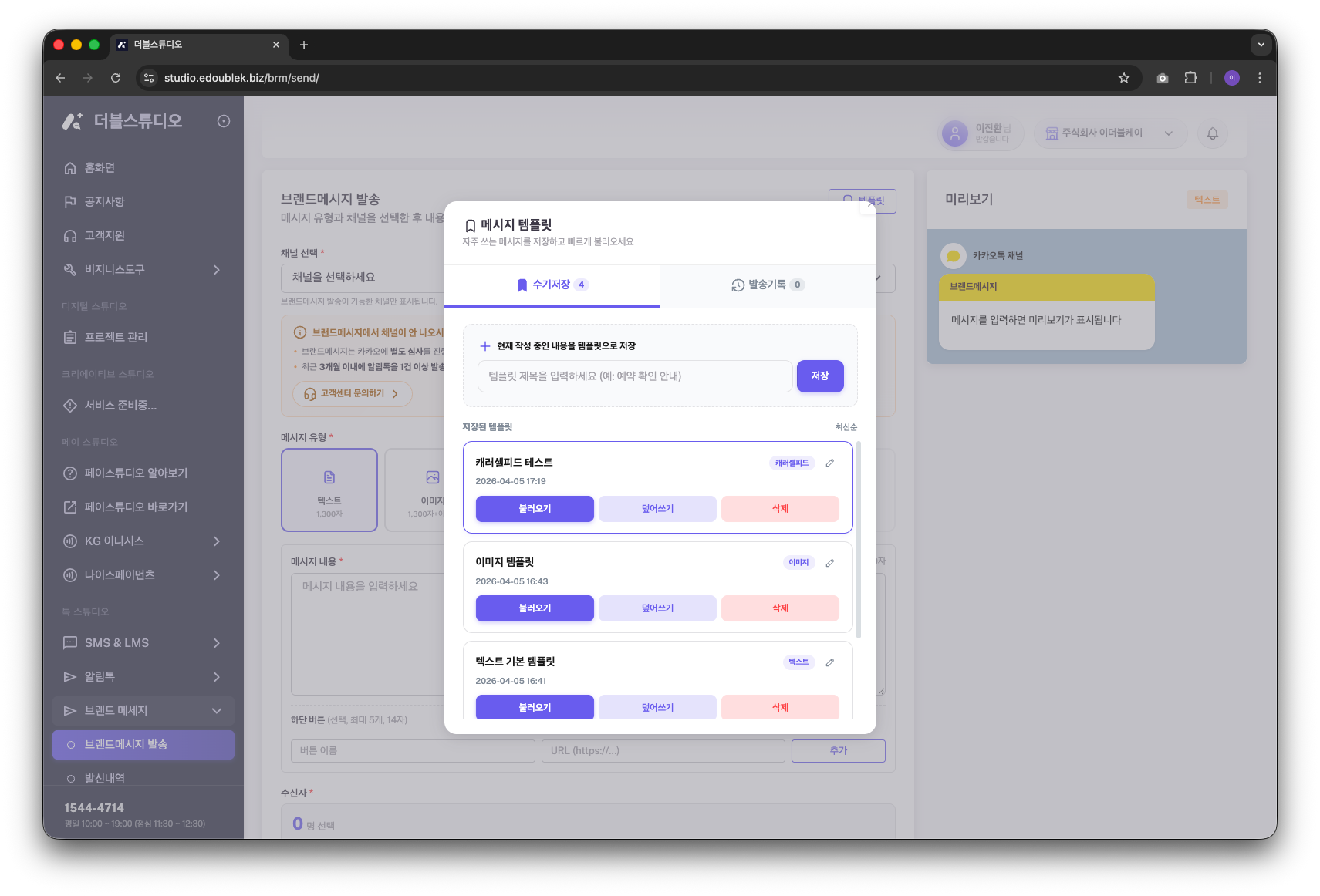Open a new browser tab
Viewport: 1320px width, 896px height.
click(304, 45)
